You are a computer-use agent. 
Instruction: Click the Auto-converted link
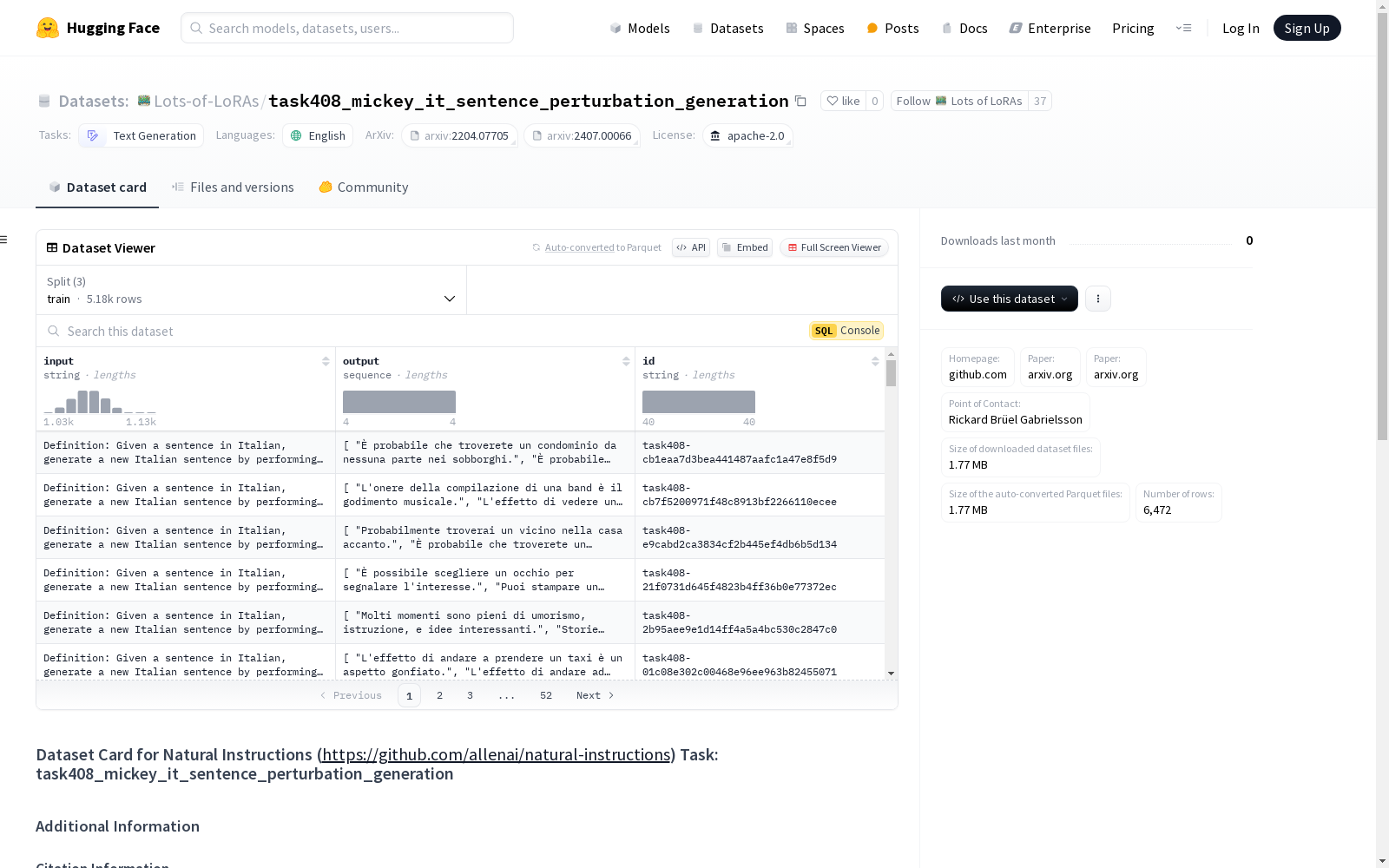(579, 247)
